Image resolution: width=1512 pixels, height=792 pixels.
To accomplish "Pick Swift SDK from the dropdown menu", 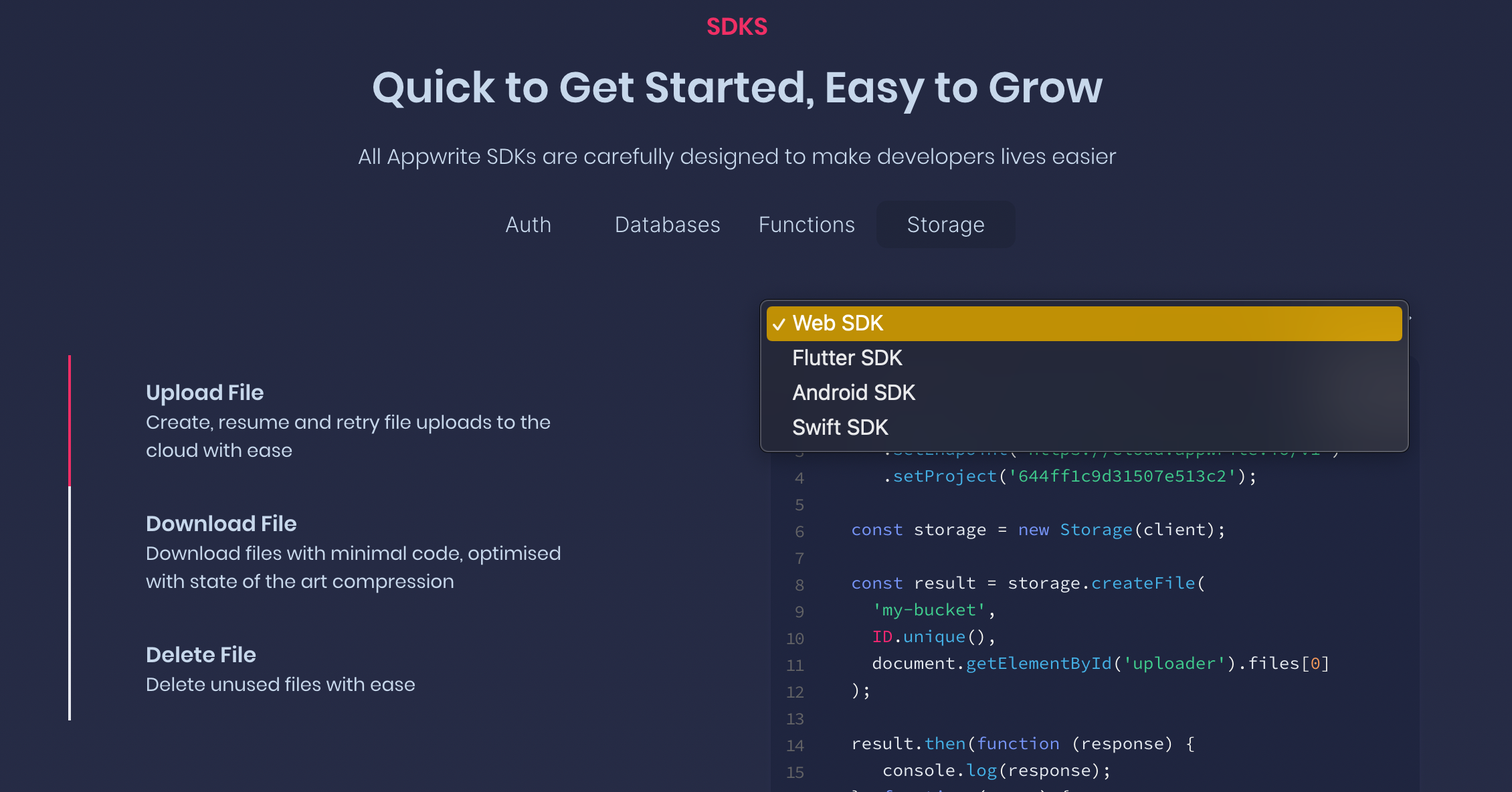I will pos(840,427).
